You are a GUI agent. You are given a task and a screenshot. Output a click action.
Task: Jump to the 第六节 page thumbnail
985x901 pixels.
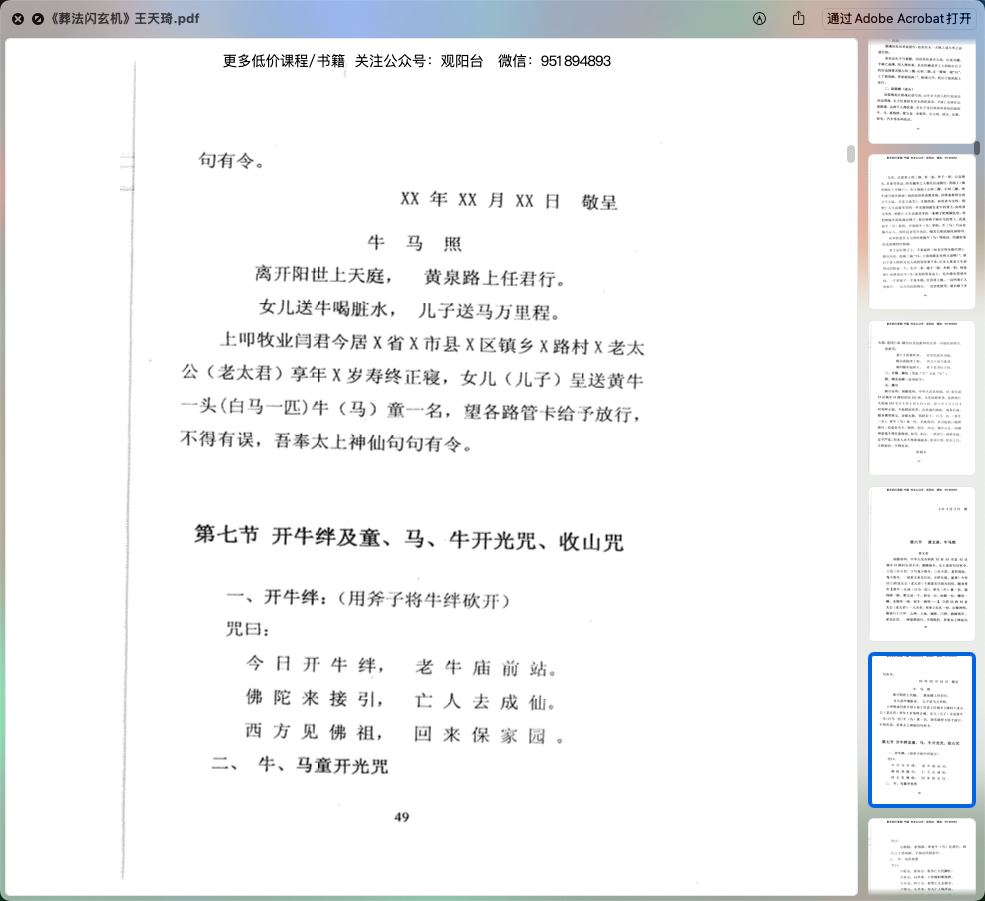921,563
